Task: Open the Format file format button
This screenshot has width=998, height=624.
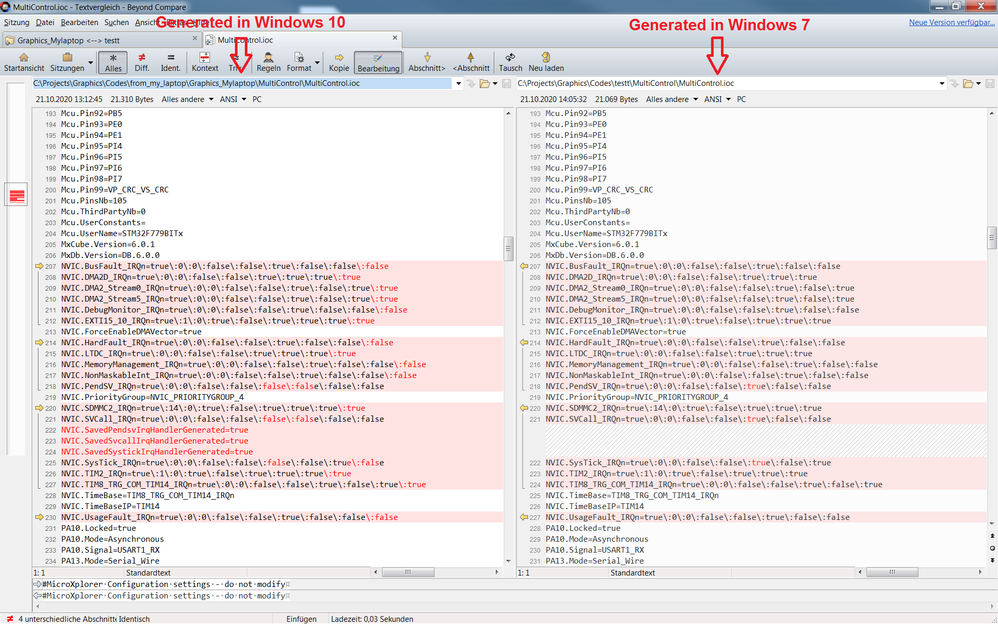Action: (299, 62)
